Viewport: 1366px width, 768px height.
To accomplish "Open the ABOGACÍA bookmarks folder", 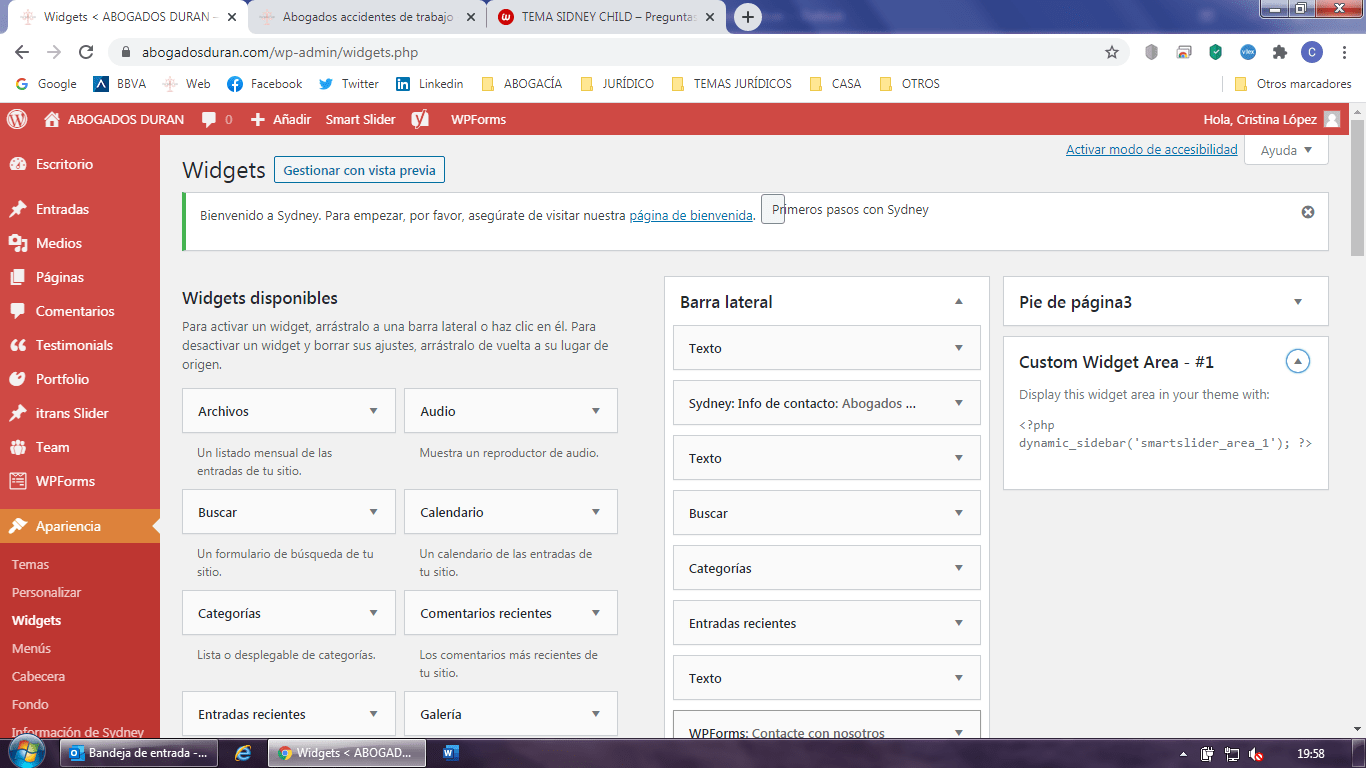I will 522,84.
